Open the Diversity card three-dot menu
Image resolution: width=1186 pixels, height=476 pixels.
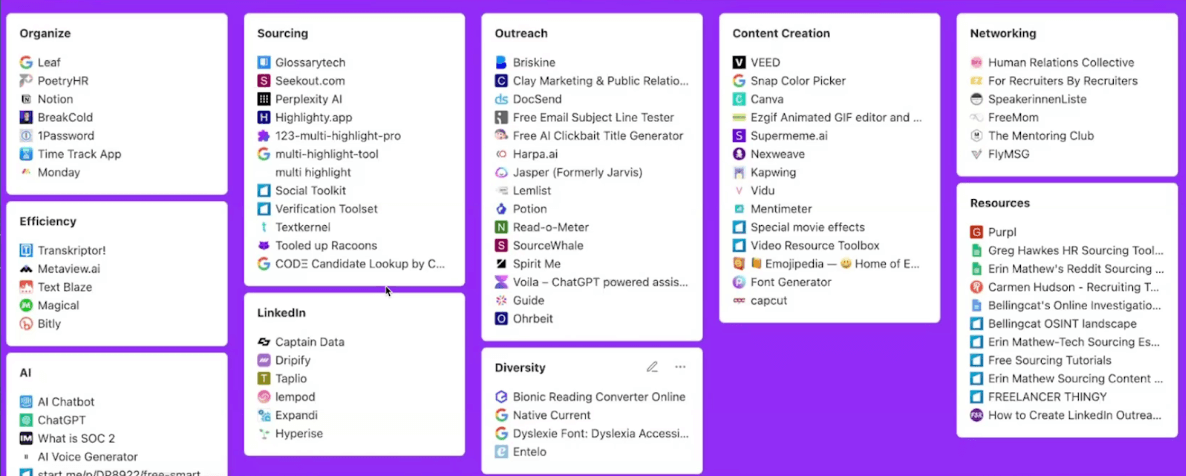(x=680, y=367)
